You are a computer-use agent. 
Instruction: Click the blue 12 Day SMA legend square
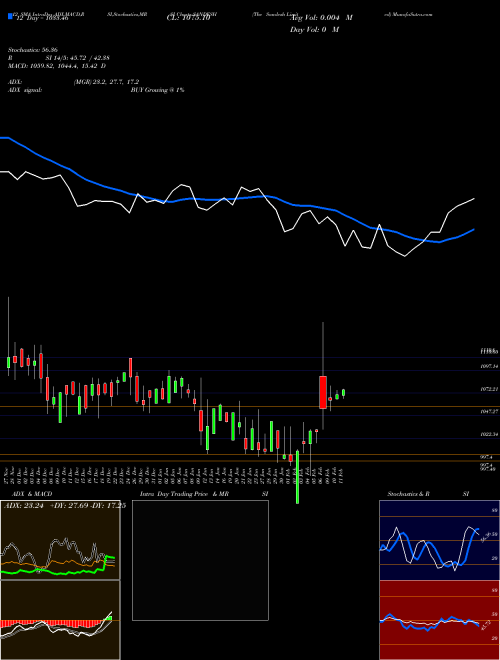[x=10, y=17]
